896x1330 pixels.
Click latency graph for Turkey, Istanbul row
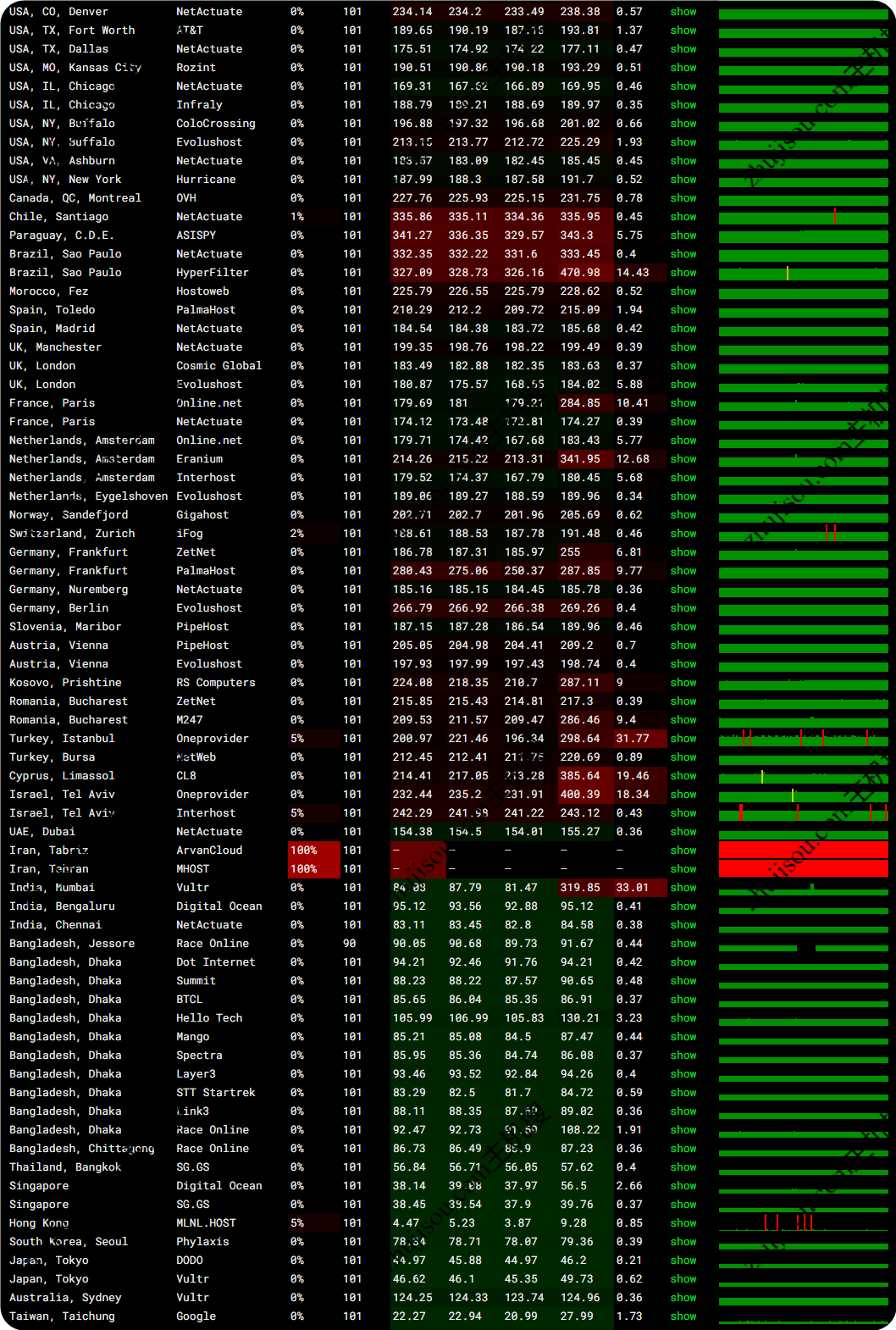(x=803, y=739)
